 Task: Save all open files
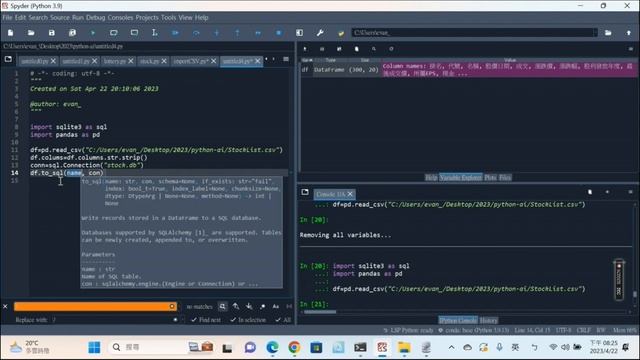72,33
